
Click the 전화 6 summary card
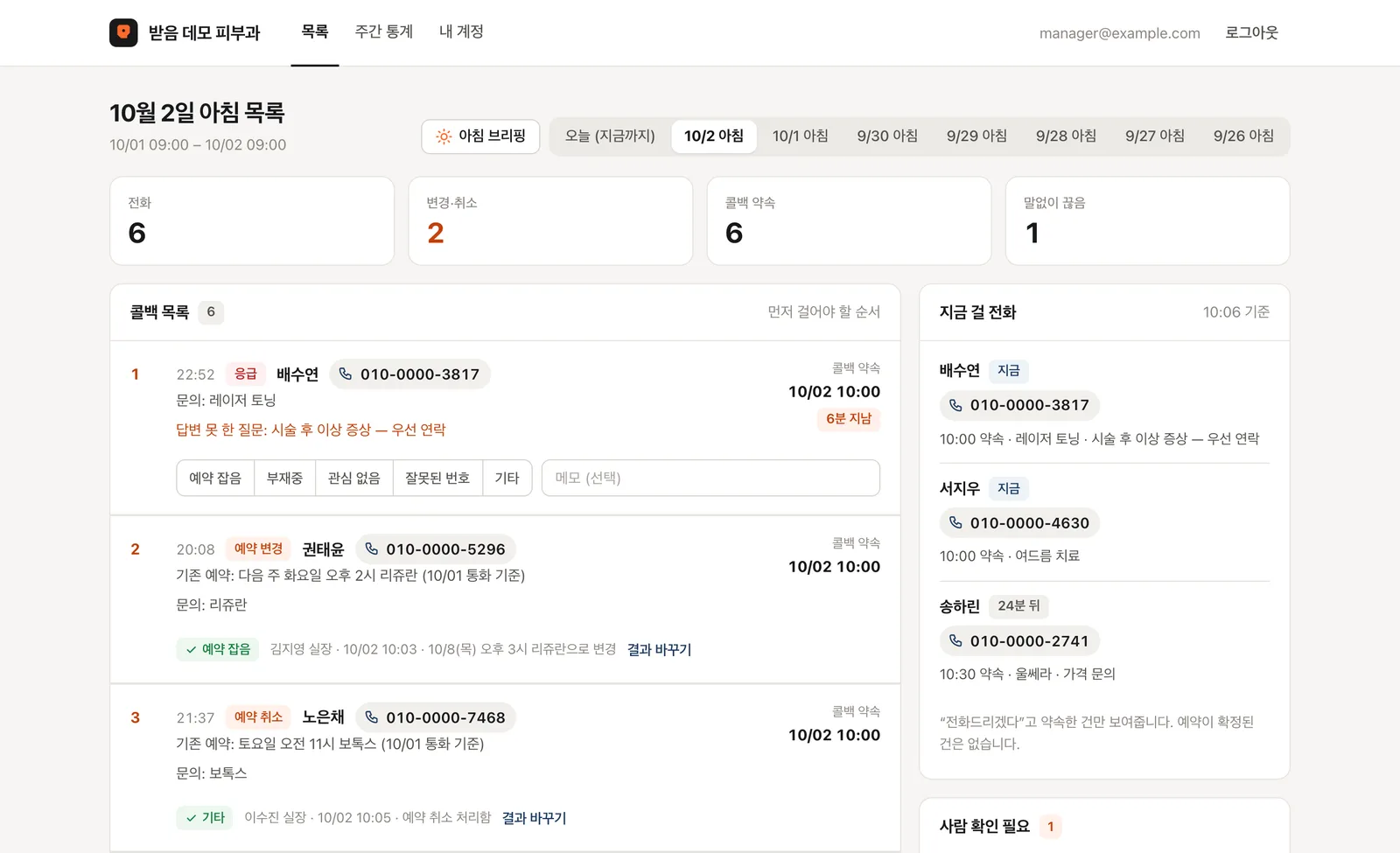(x=252, y=221)
